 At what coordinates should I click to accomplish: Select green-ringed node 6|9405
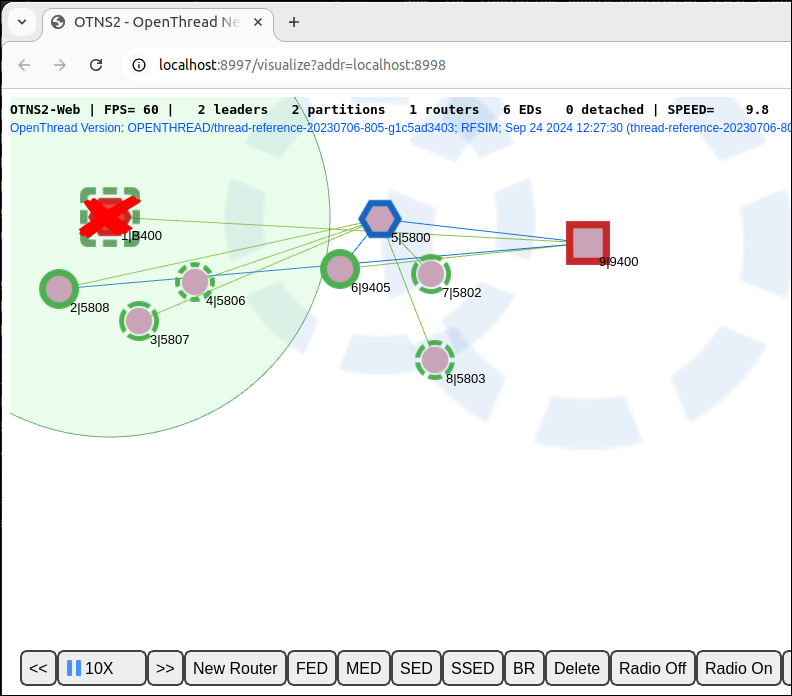[340, 269]
